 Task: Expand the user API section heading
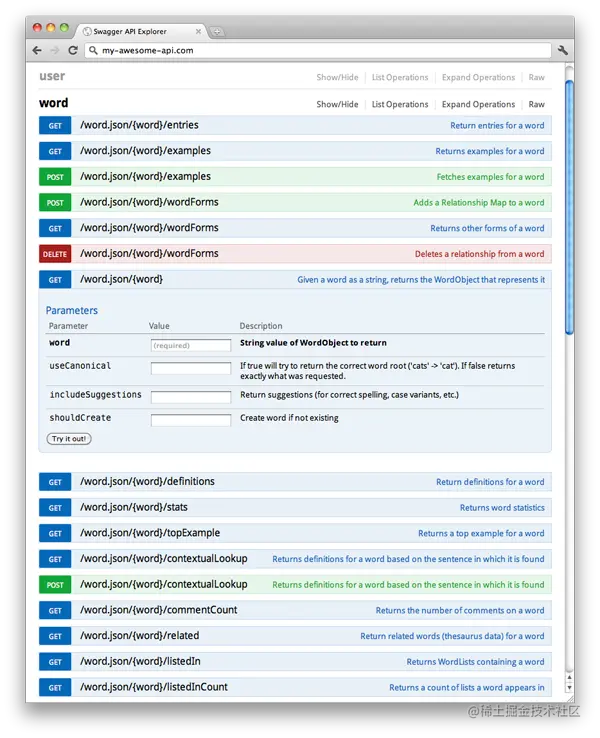click(52, 76)
